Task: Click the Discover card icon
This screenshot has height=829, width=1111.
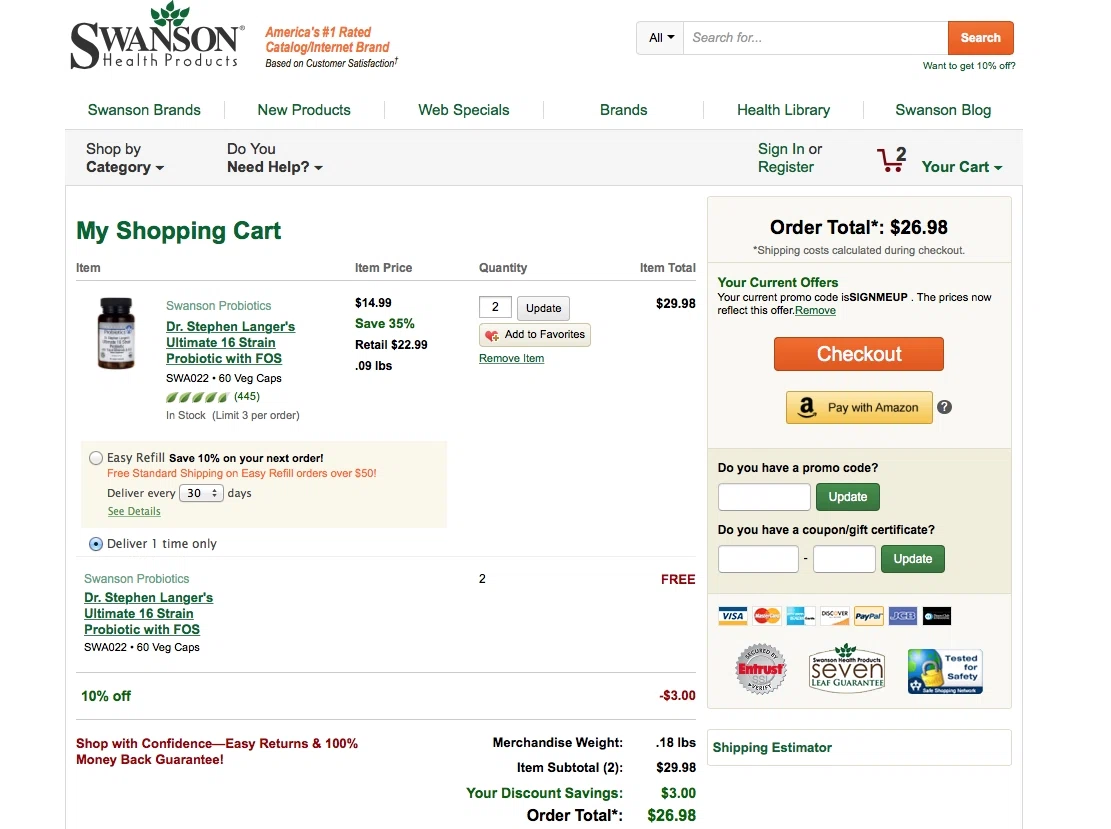Action: pyautogui.click(x=835, y=616)
